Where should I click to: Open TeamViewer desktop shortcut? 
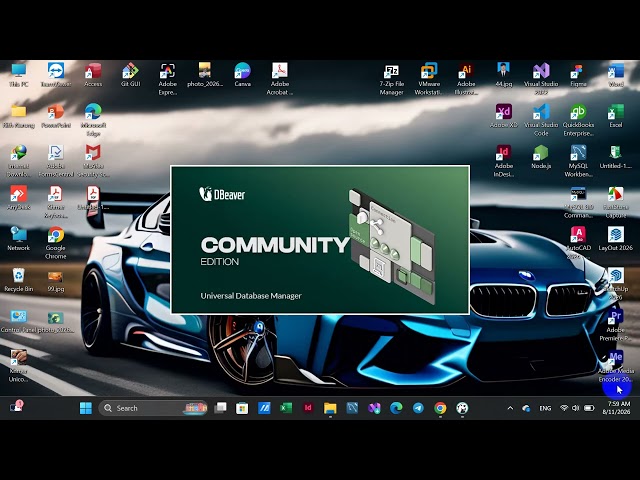point(56,75)
